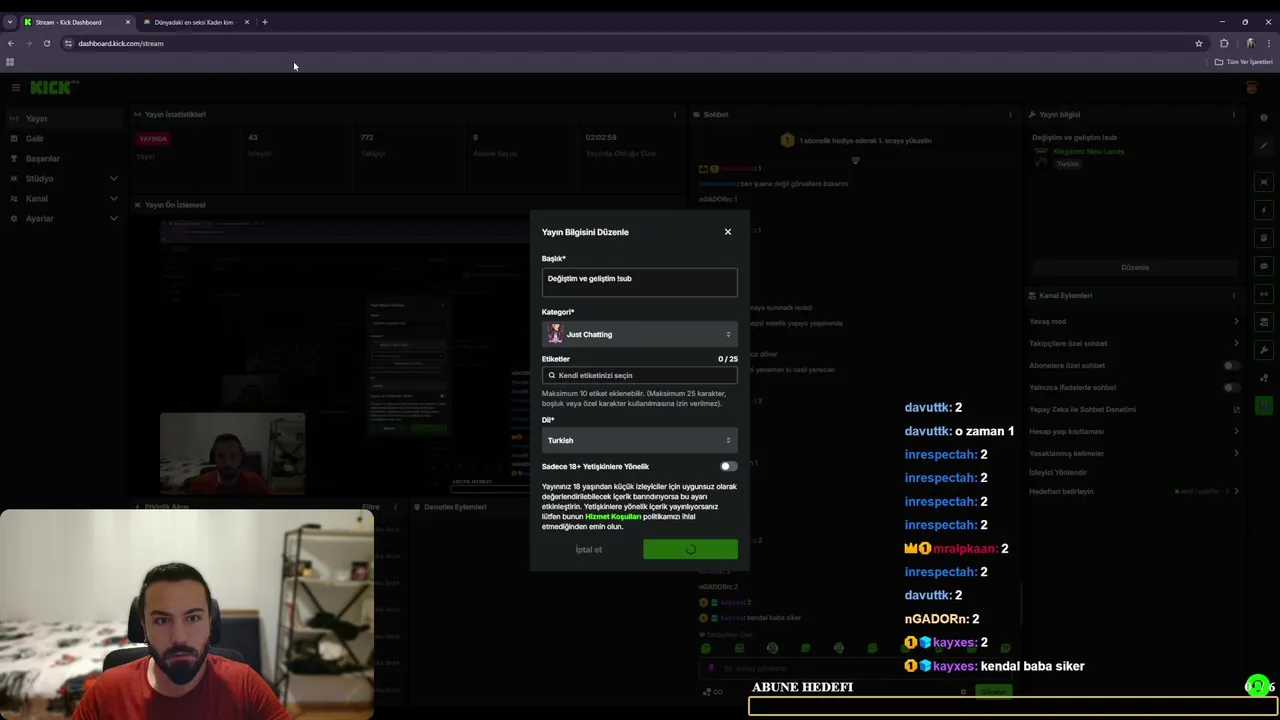The image size is (1280, 720).
Task: Open Kanal Eylemleri panel options menu
Action: tap(1234, 295)
